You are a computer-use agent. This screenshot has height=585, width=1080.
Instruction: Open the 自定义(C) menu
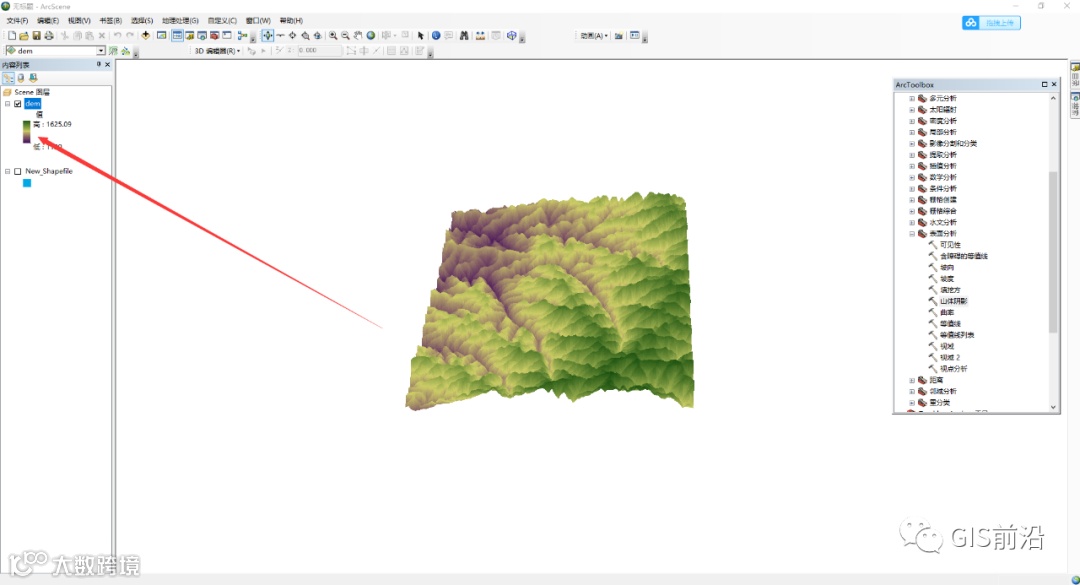click(222, 21)
